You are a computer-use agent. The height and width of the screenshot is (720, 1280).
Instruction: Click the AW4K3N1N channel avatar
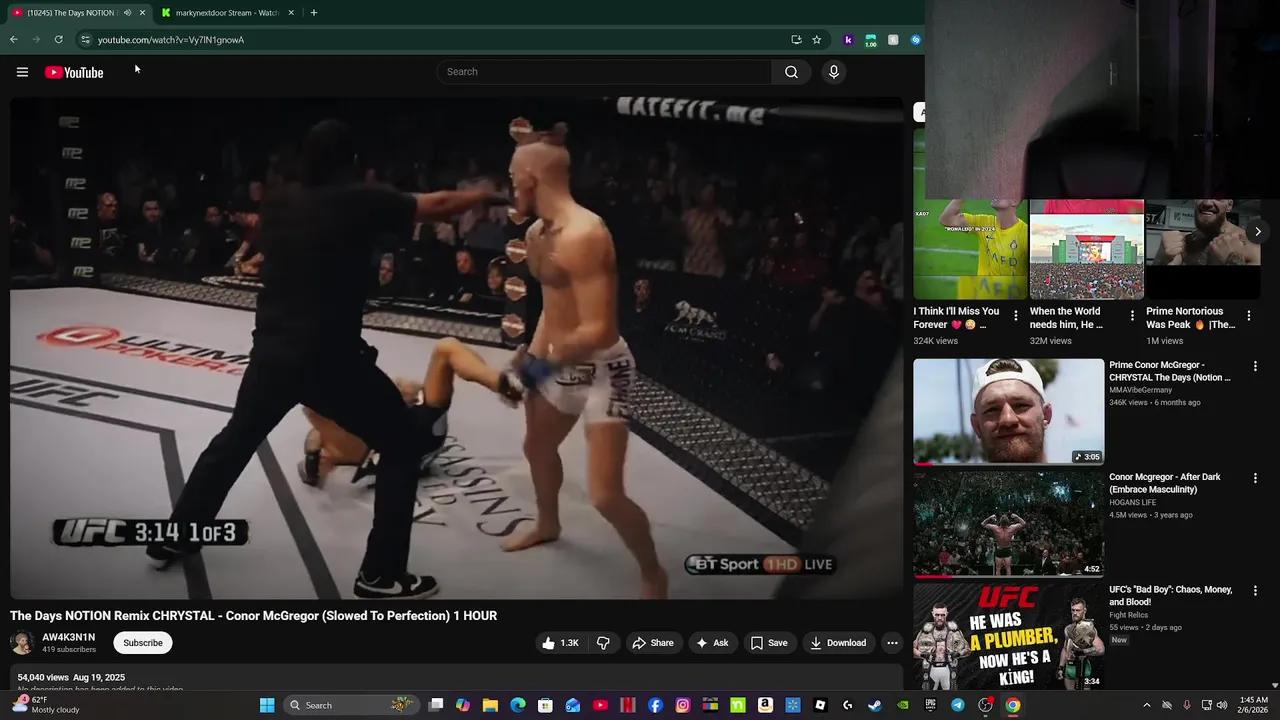coord(22,643)
